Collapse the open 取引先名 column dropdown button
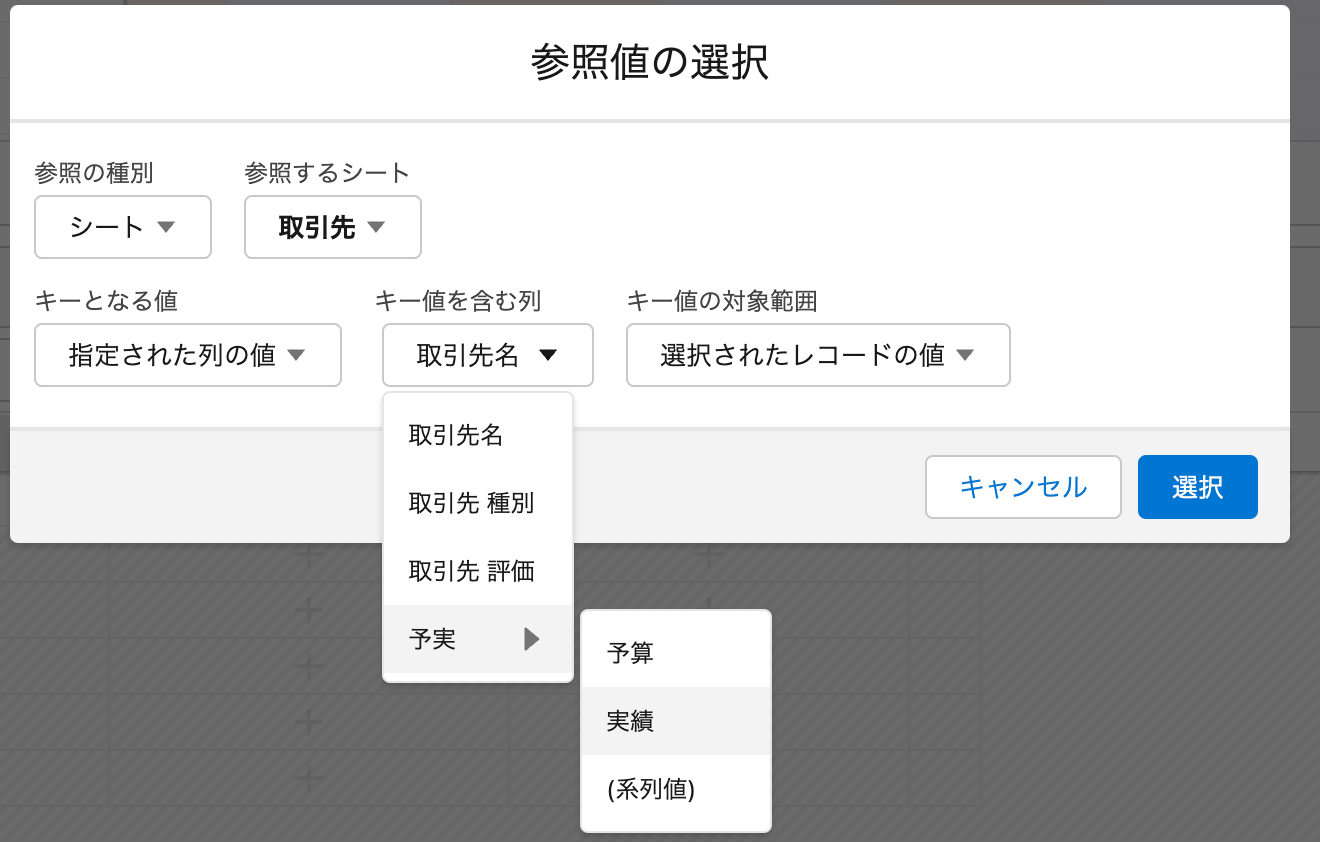Viewport: 1320px width, 842px height. [487, 355]
